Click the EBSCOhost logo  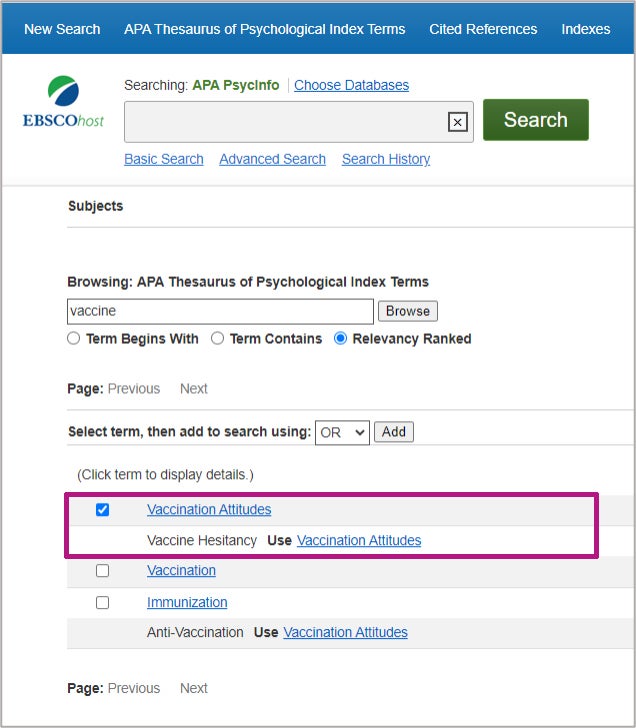pos(63,102)
